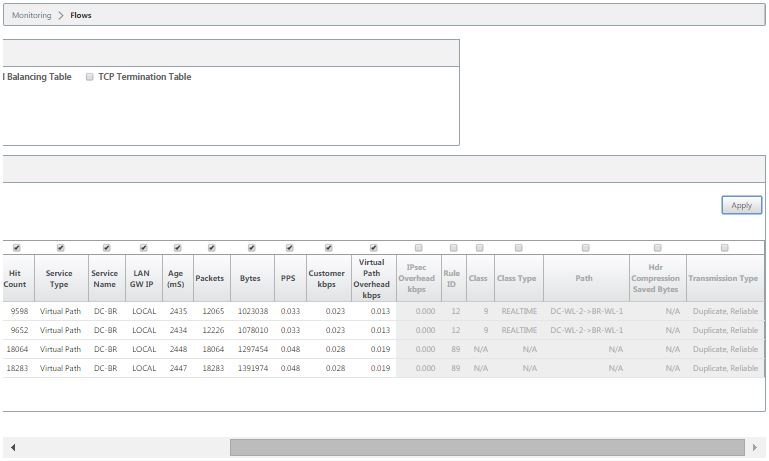Enable the TCP Termination Table checkbox
769x461 pixels.
point(89,77)
